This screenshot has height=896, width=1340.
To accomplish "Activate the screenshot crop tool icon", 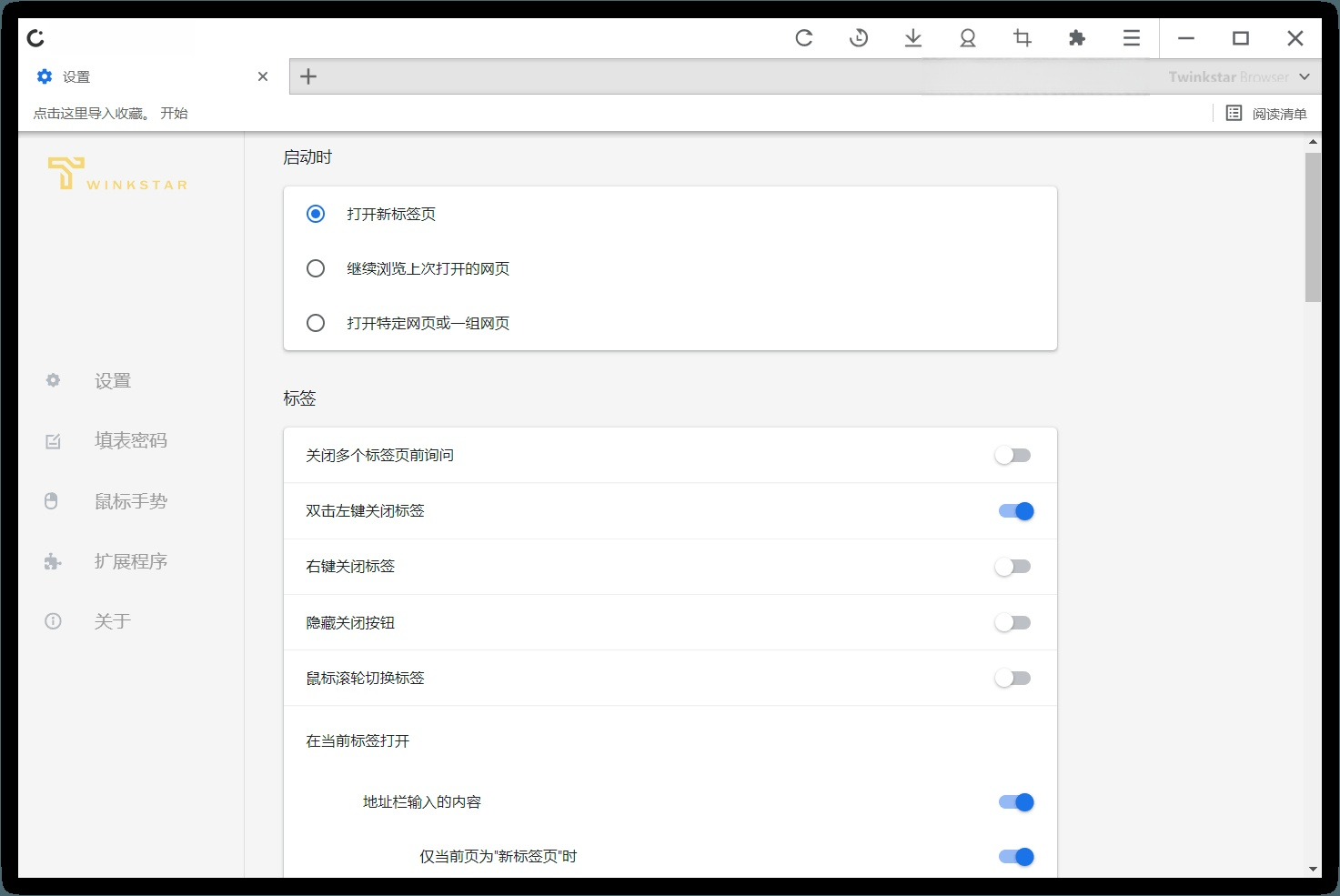I will (x=1023, y=38).
